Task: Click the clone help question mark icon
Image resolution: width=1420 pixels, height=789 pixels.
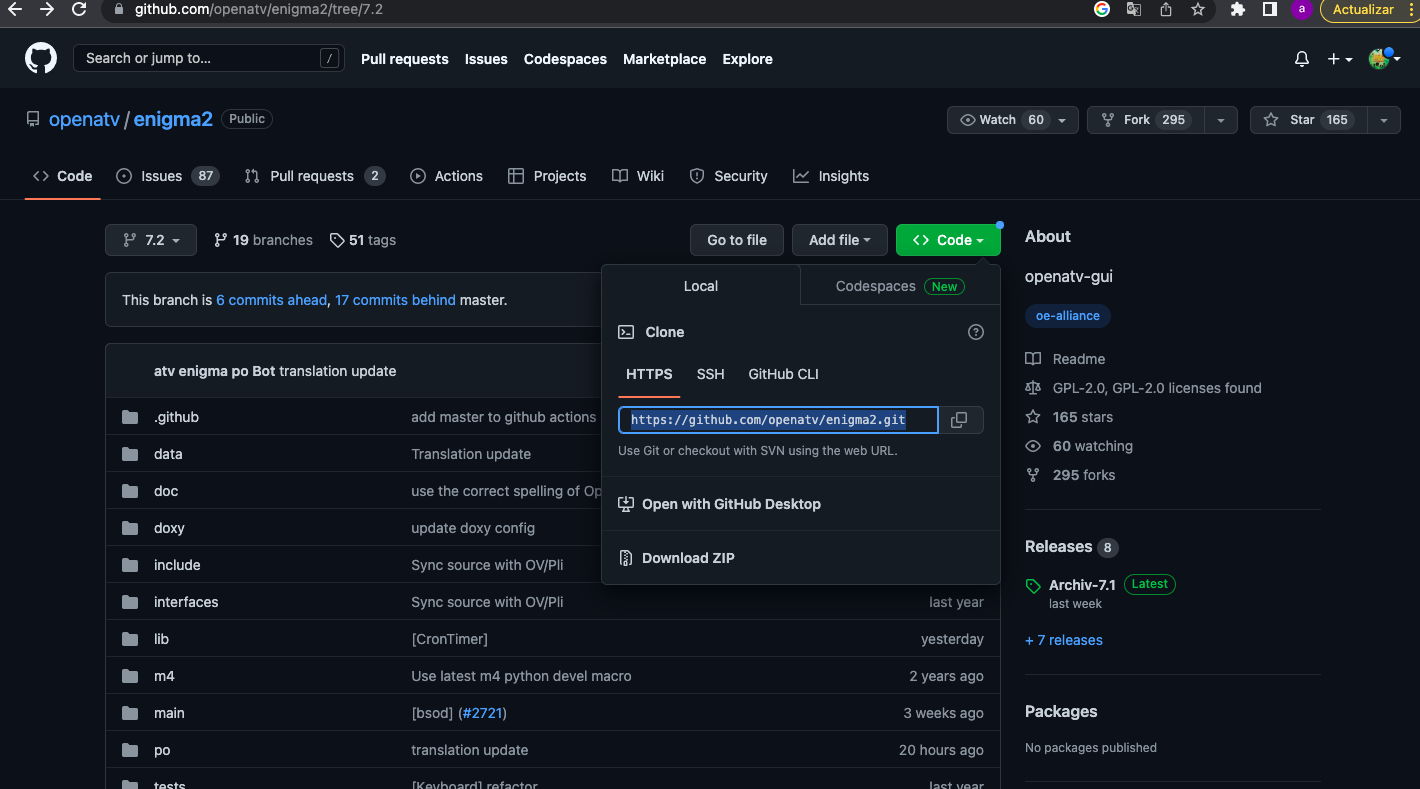Action: (x=976, y=332)
